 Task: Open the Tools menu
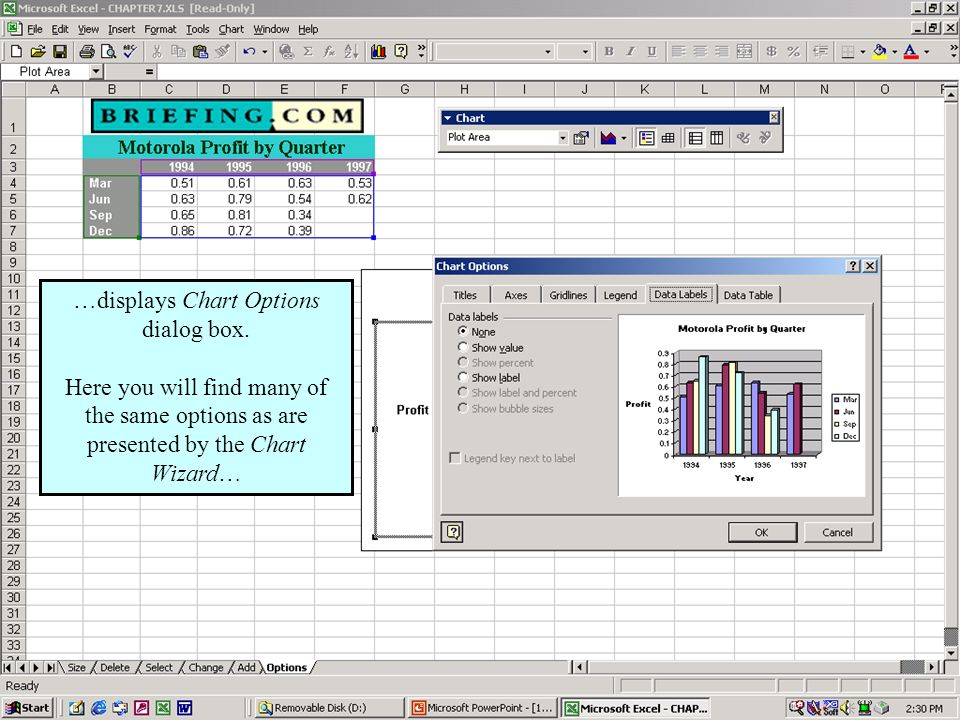coord(197,29)
